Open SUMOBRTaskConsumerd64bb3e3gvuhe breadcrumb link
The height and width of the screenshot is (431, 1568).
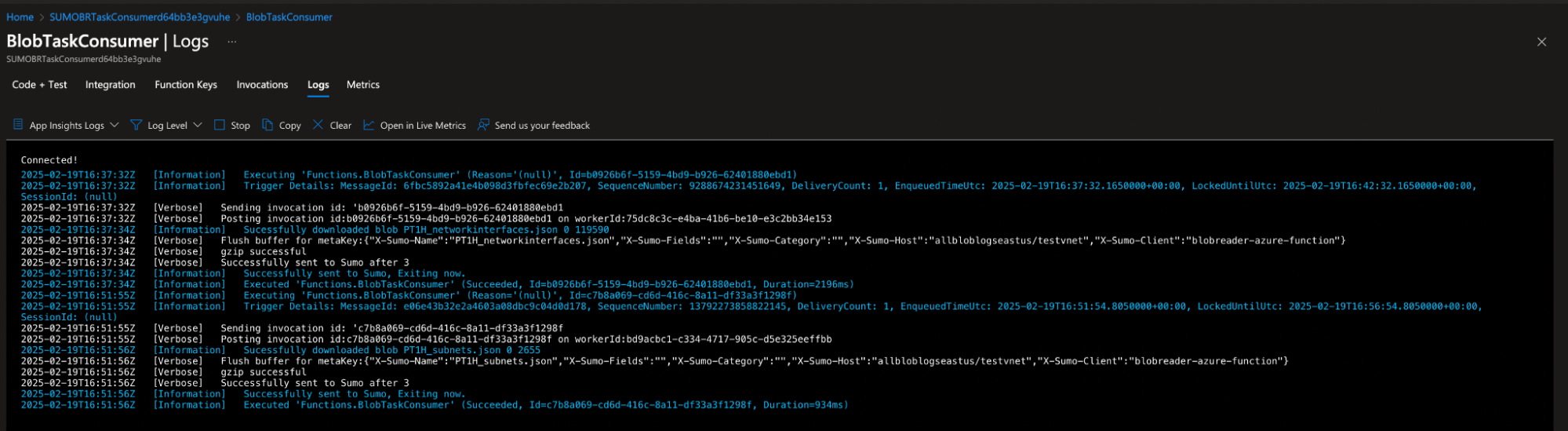pyautogui.click(x=140, y=17)
